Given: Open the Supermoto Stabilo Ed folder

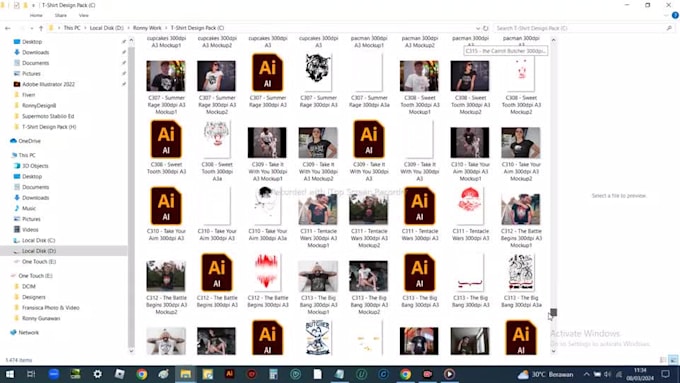Looking at the screenshot, I should (x=48, y=116).
